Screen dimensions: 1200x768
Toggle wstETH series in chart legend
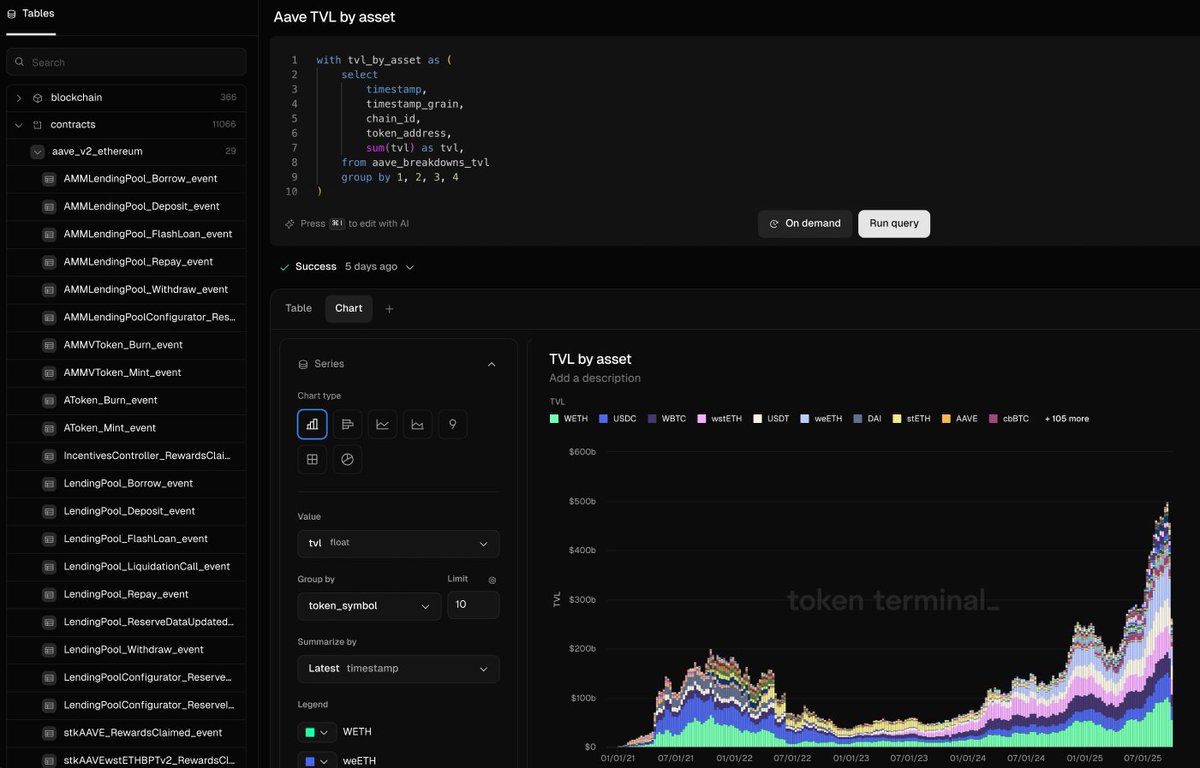[x=720, y=419]
